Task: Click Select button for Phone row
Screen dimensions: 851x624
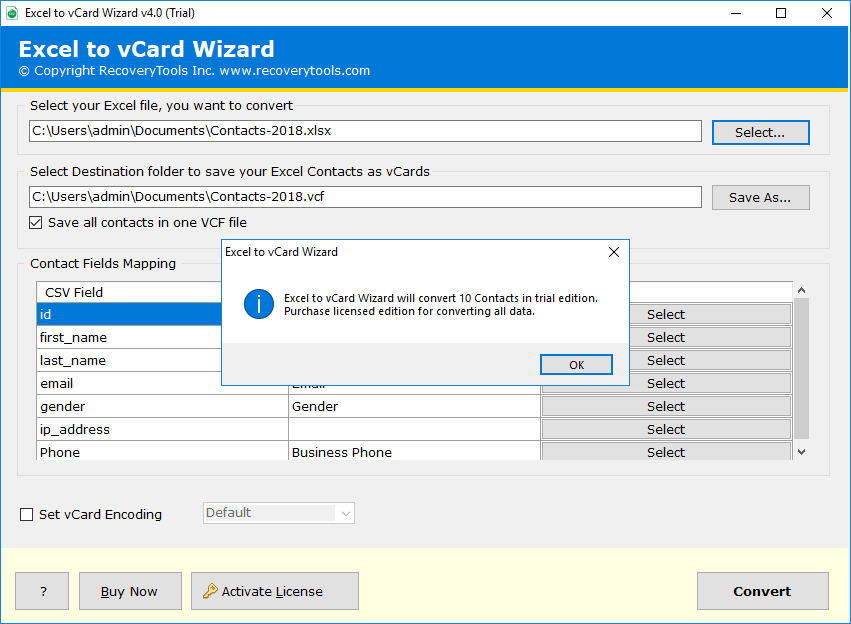Action: 666,451
